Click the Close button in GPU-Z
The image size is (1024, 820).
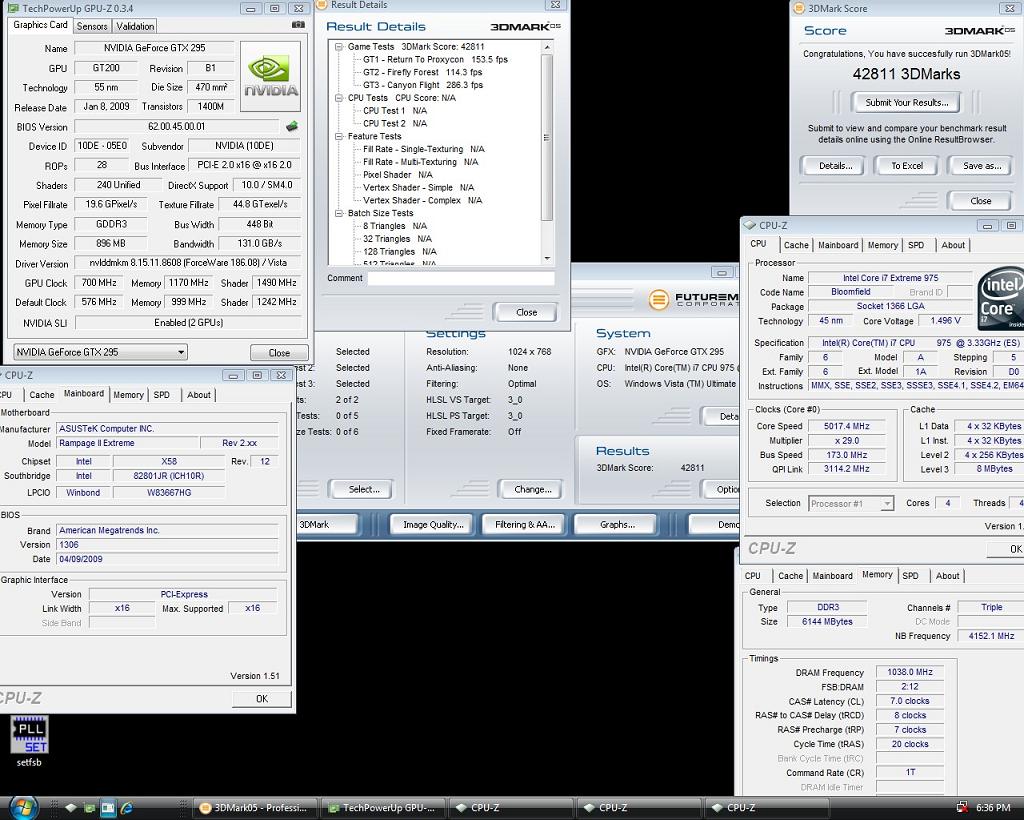279,353
